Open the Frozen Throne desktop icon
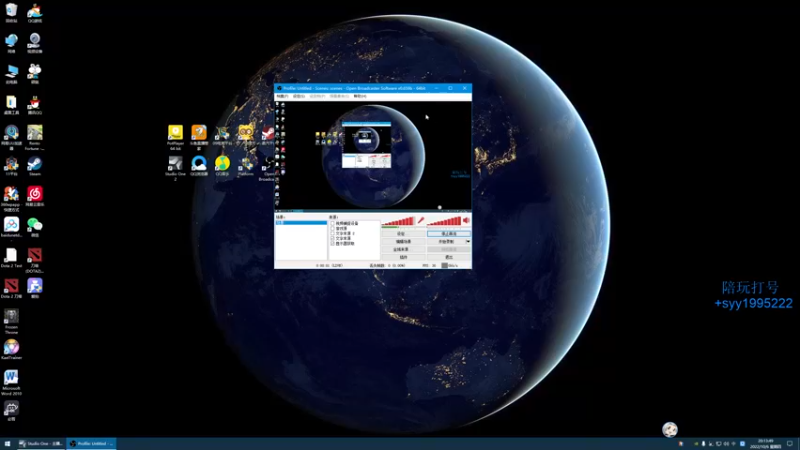800x450 pixels. pyautogui.click(x=11, y=321)
